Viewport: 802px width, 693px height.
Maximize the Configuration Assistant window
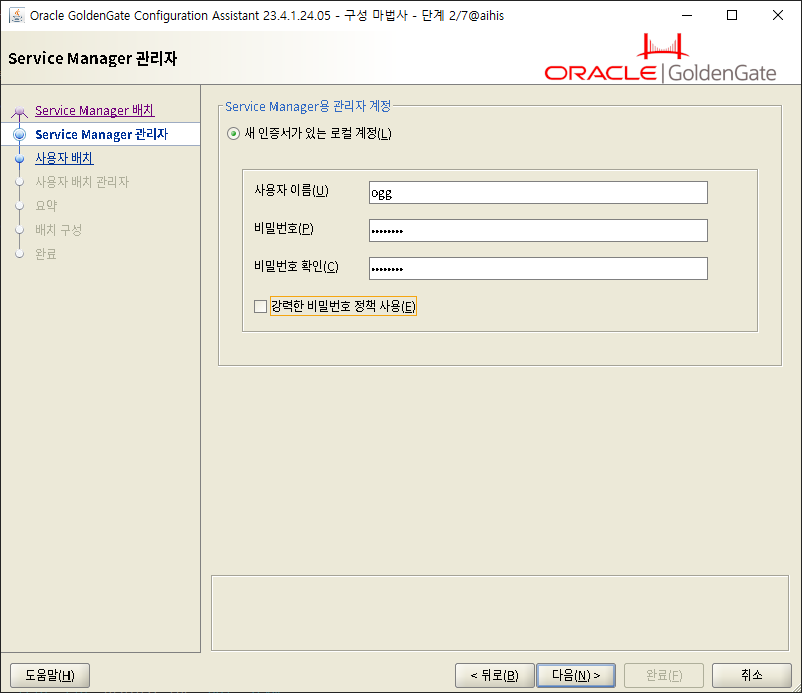732,15
